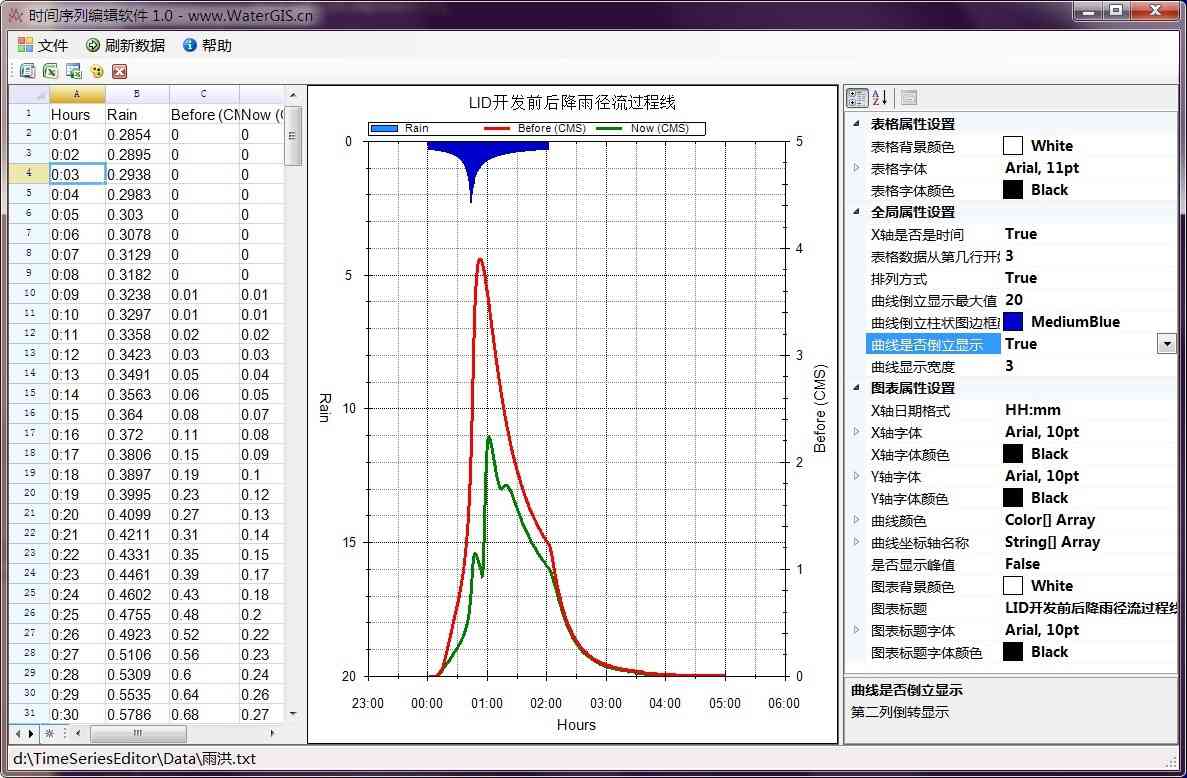Click the X轴日期格式 HH:mm value
The height and width of the screenshot is (778, 1187).
[1033, 409]
